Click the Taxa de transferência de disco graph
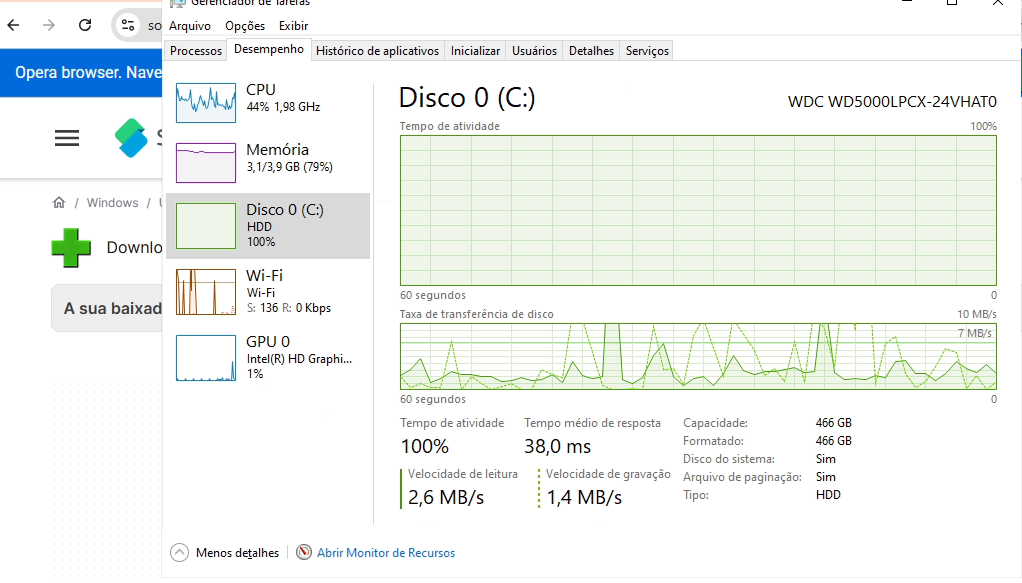This screenshot has height=583, width=1022. [698, 356]
